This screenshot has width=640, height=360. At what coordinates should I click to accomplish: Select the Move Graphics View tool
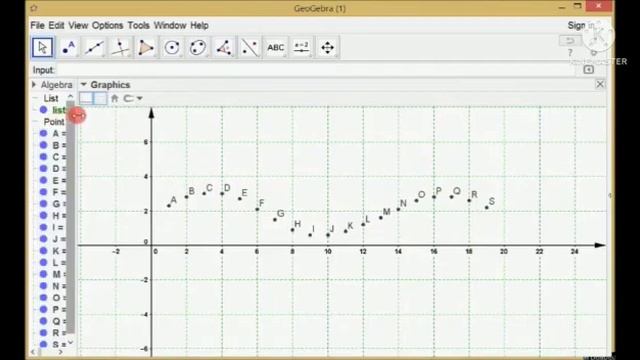click(327, 47)
